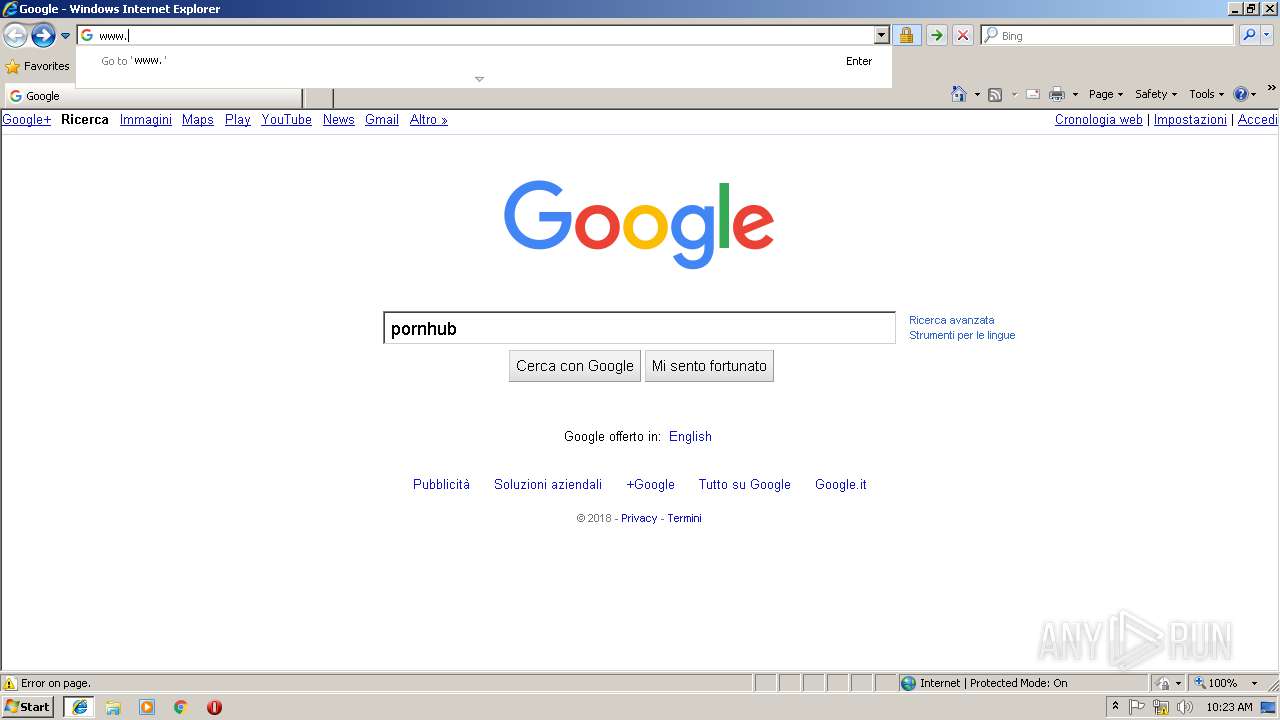Click the browser Back arrow button
The width and height of the screenshot is (1280, 720).
point(15,36)
